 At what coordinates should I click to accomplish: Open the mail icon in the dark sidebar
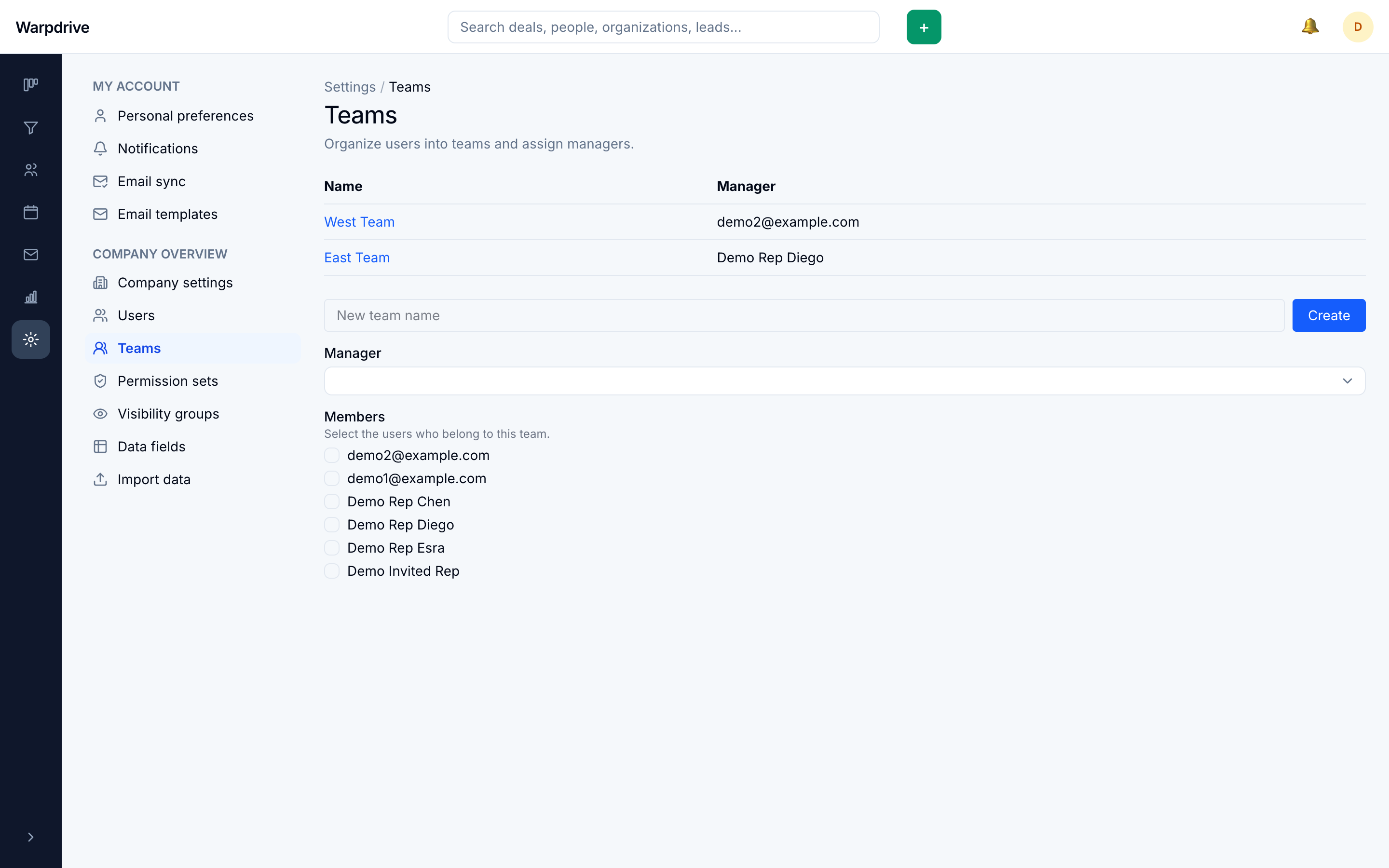tap(31, 254)
